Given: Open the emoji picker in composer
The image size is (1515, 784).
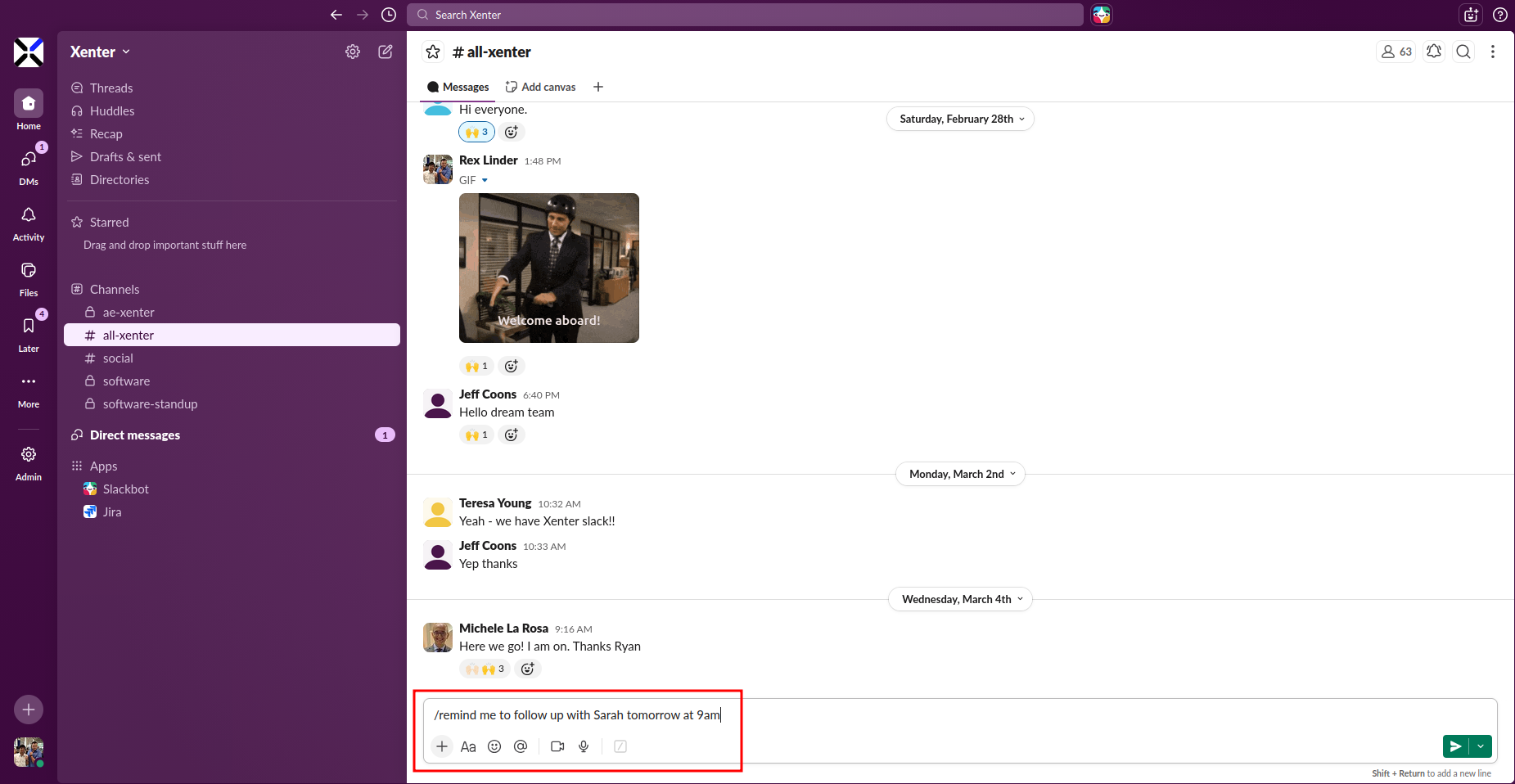Looking at the screenshot, I should (x=494, y=746).
